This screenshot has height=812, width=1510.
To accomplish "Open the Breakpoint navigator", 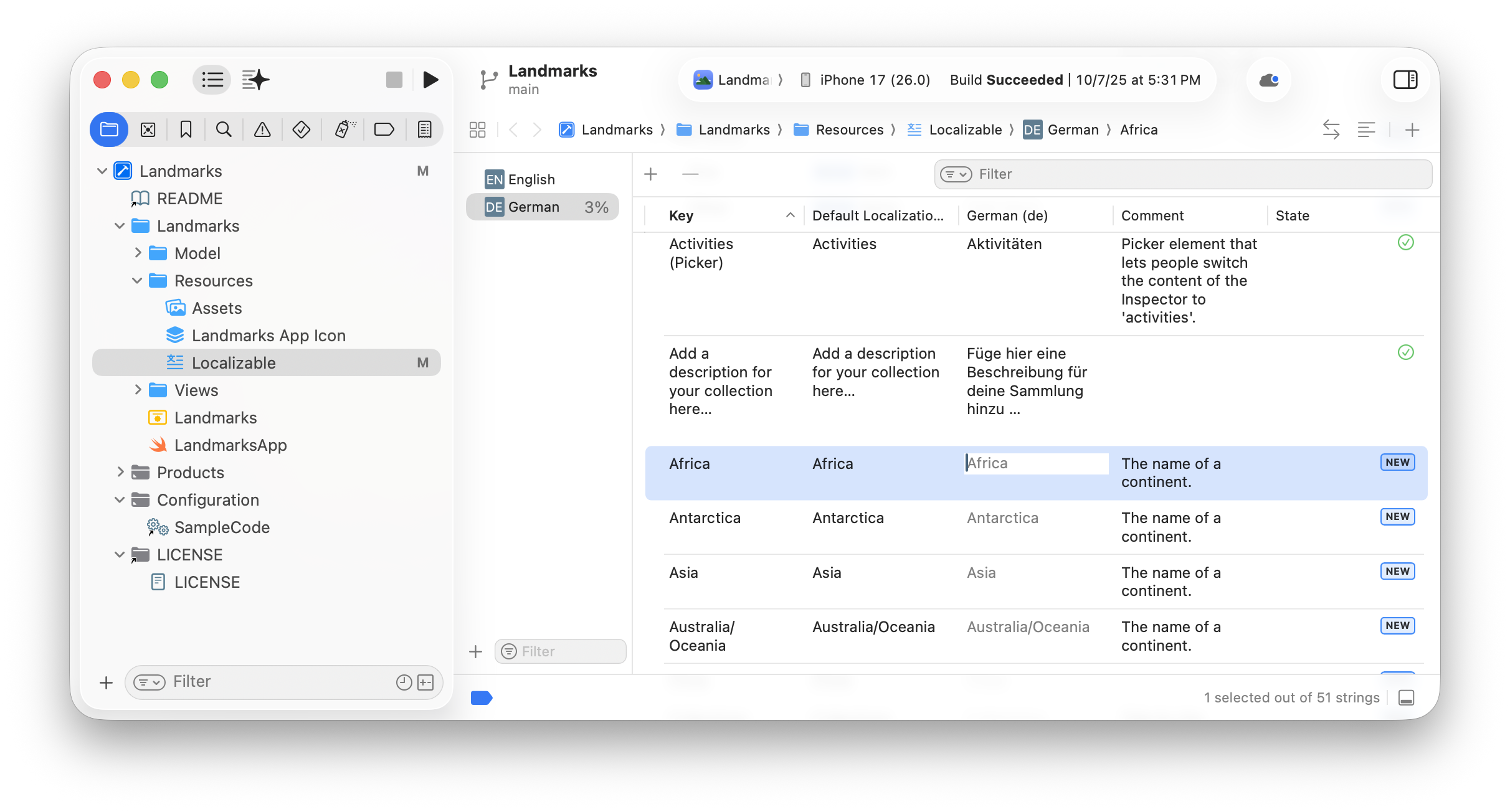I will click(384, 130).
